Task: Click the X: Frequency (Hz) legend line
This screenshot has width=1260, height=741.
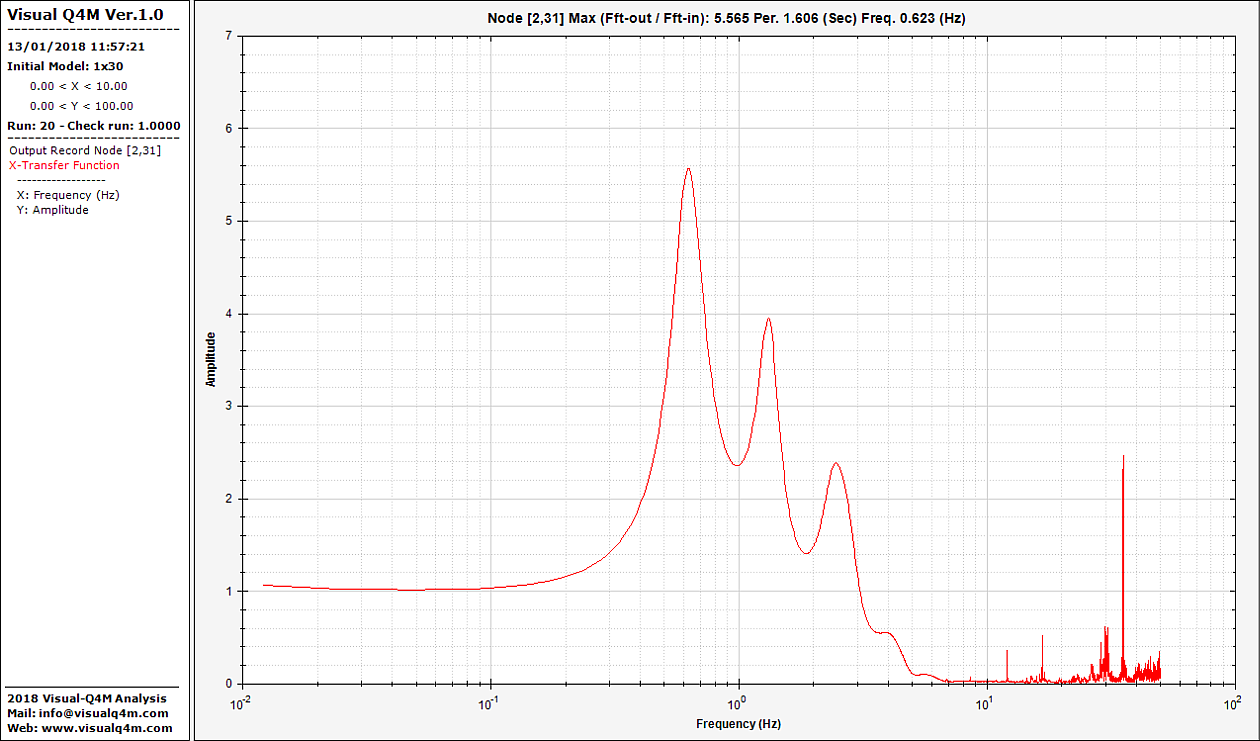Action: coord(68,195)
